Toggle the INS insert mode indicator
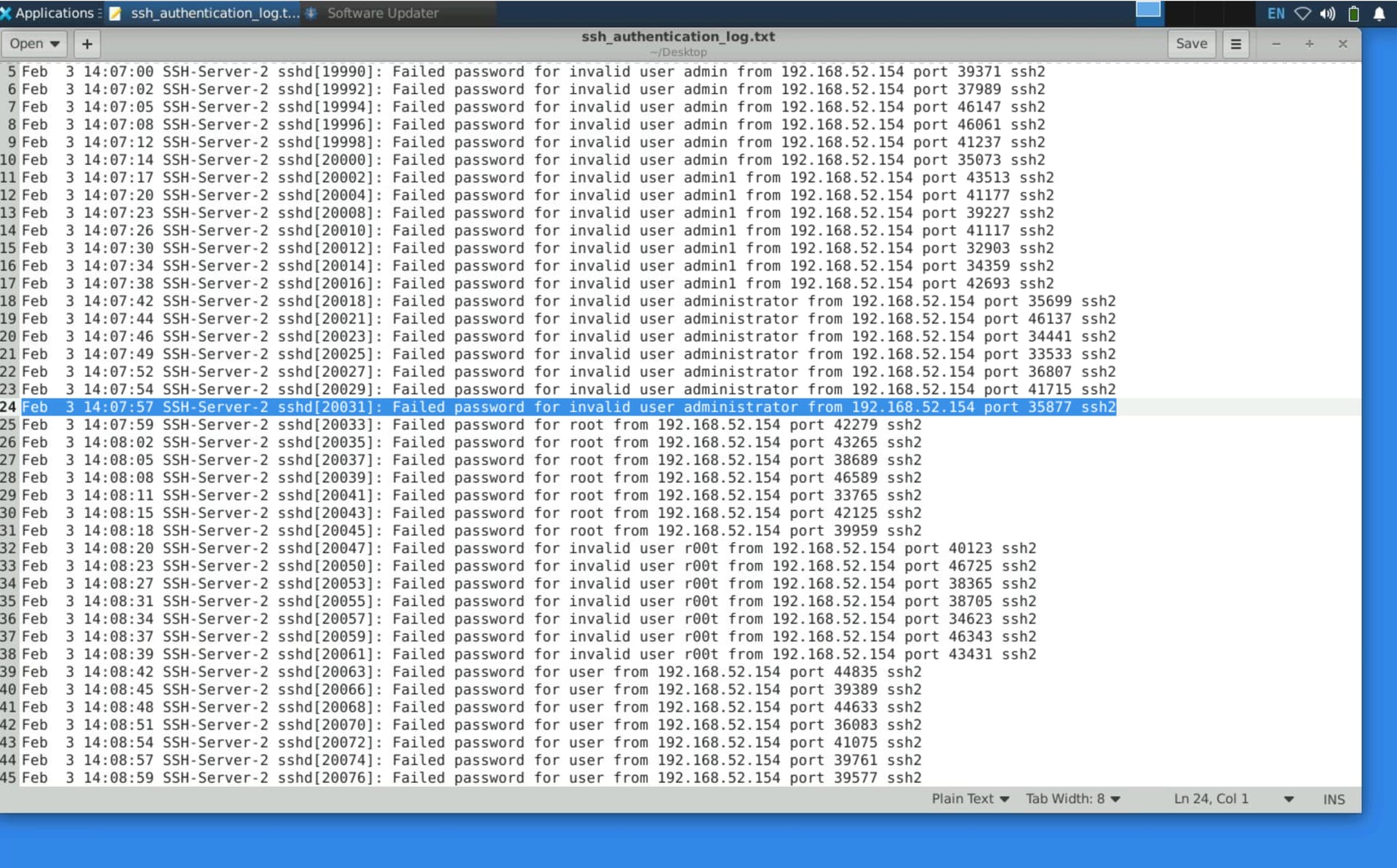 pos(1333,799)
